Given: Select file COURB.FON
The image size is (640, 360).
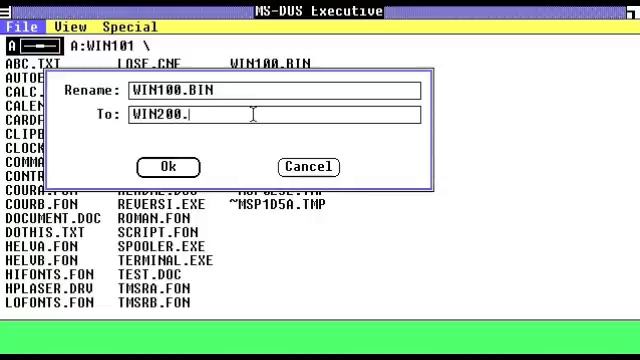Looking at the screenshot, I should point(42,204).
